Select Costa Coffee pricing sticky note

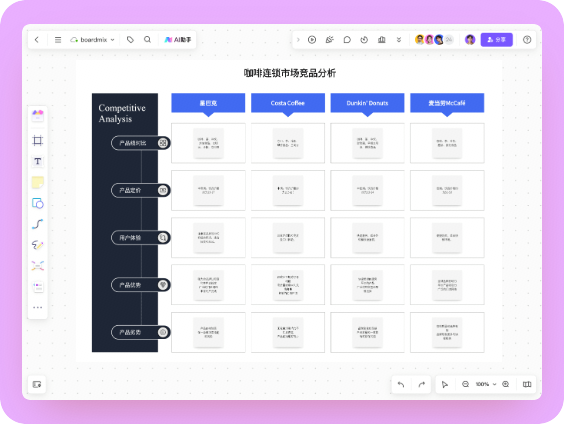(x=288, y=190)
